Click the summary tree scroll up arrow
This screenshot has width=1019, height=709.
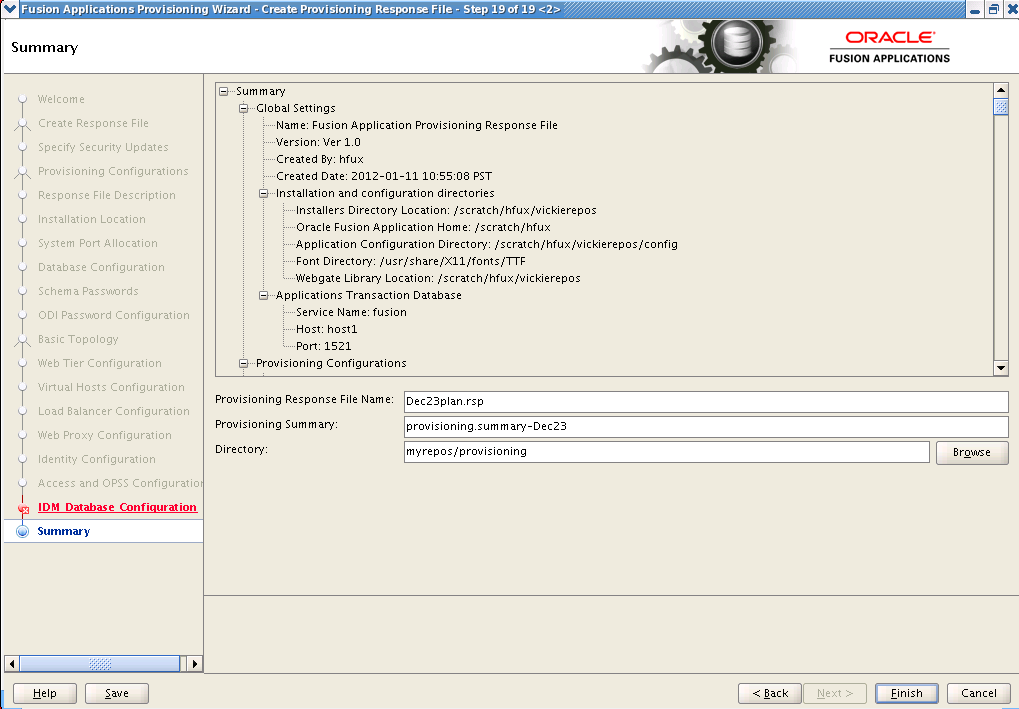coord(1001,90)
